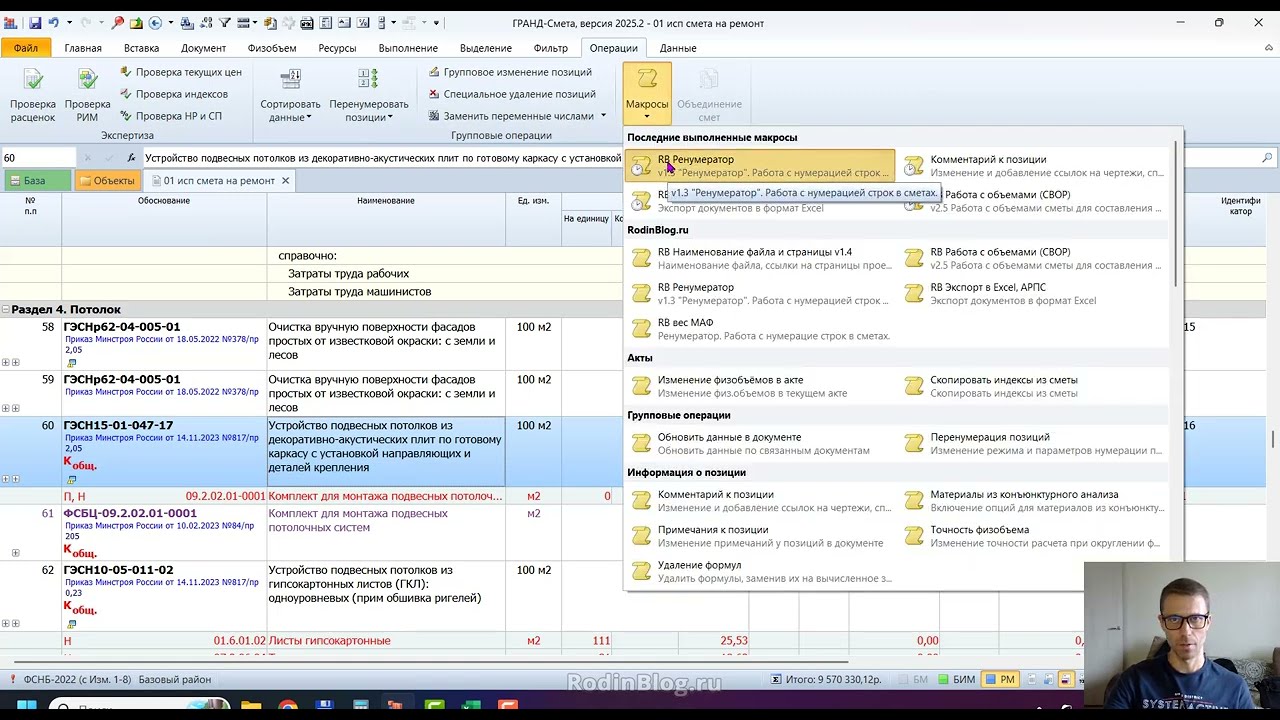
Task: Run RB вес МАФ macro
Action: tap(760, 329)
